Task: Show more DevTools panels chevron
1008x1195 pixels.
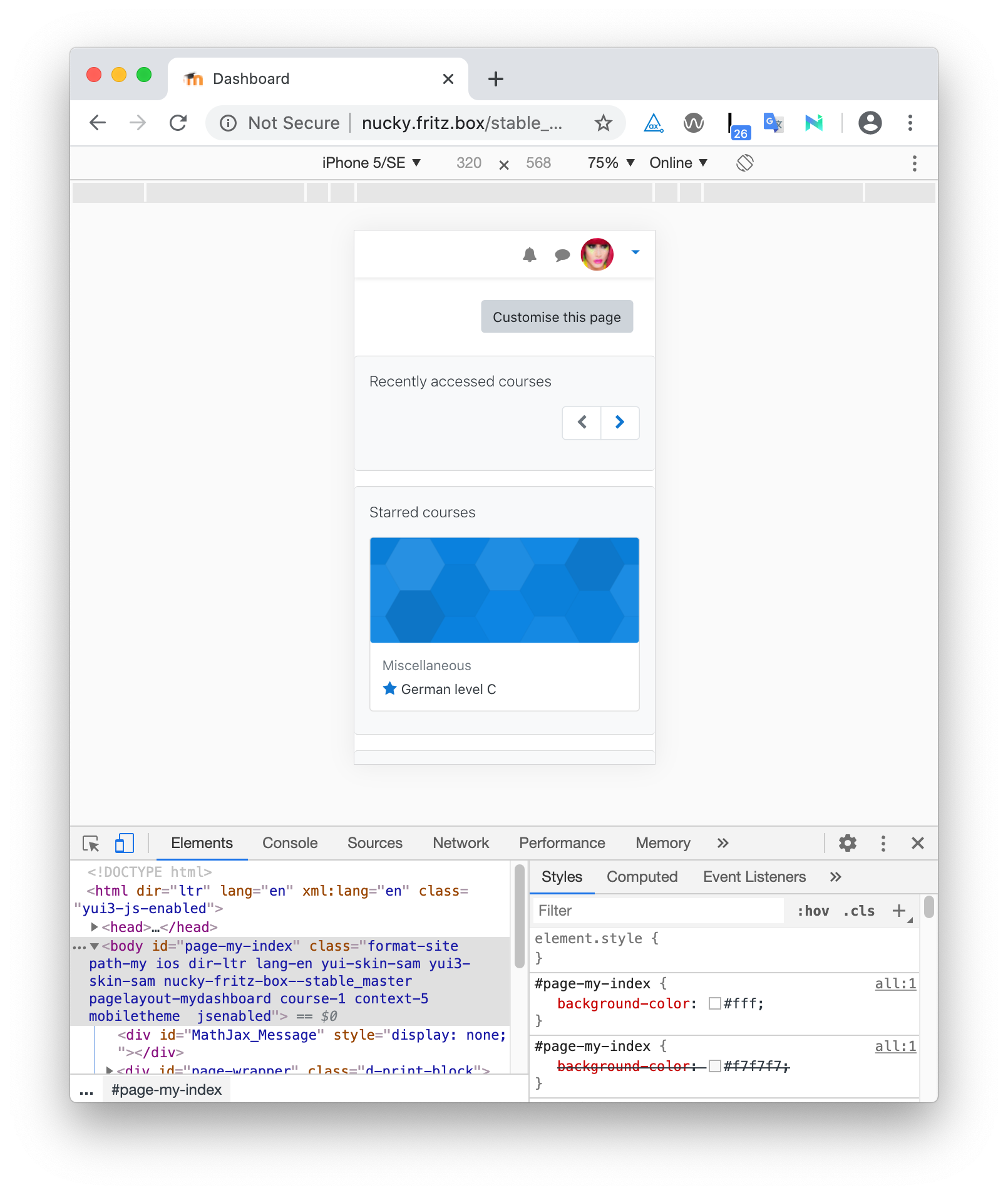Action: click(x=723, y=843)
